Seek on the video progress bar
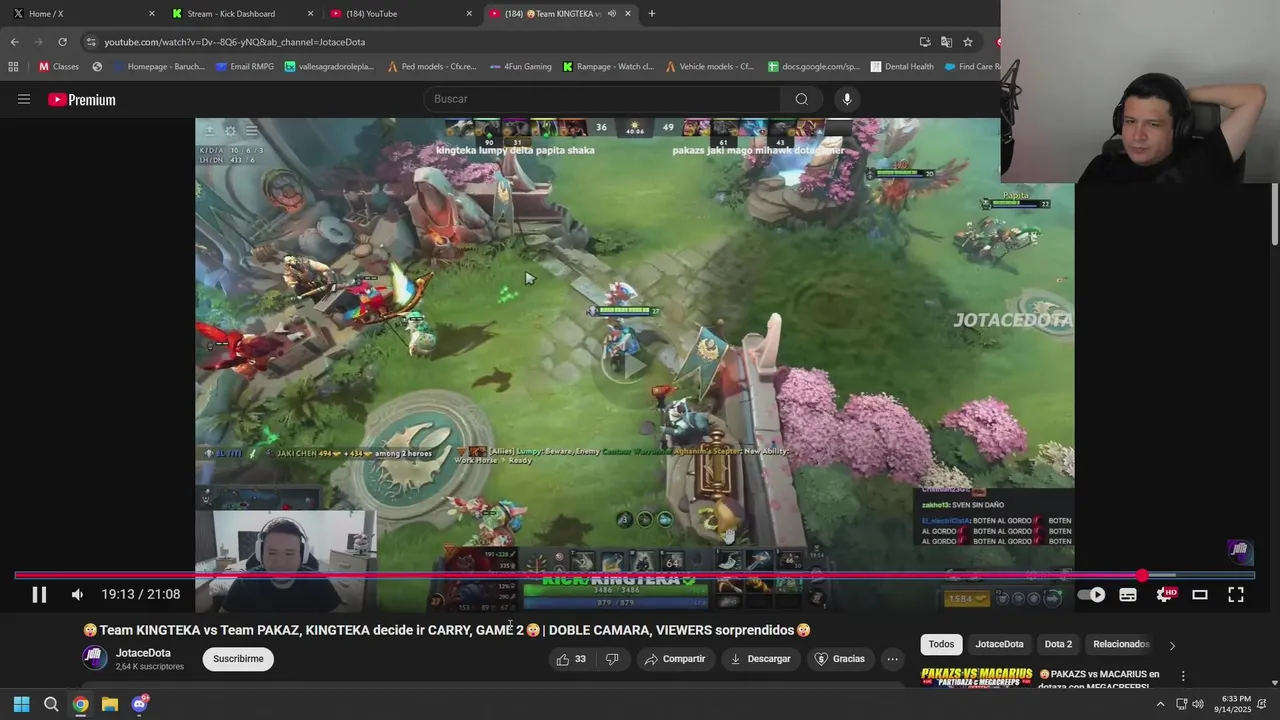 pos(634,576)
